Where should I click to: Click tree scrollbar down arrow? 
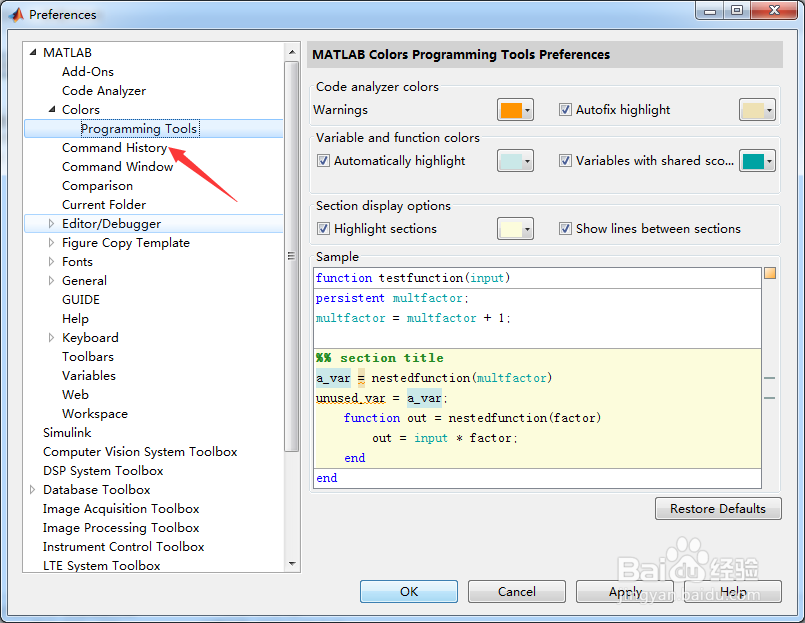click(292, 564)
